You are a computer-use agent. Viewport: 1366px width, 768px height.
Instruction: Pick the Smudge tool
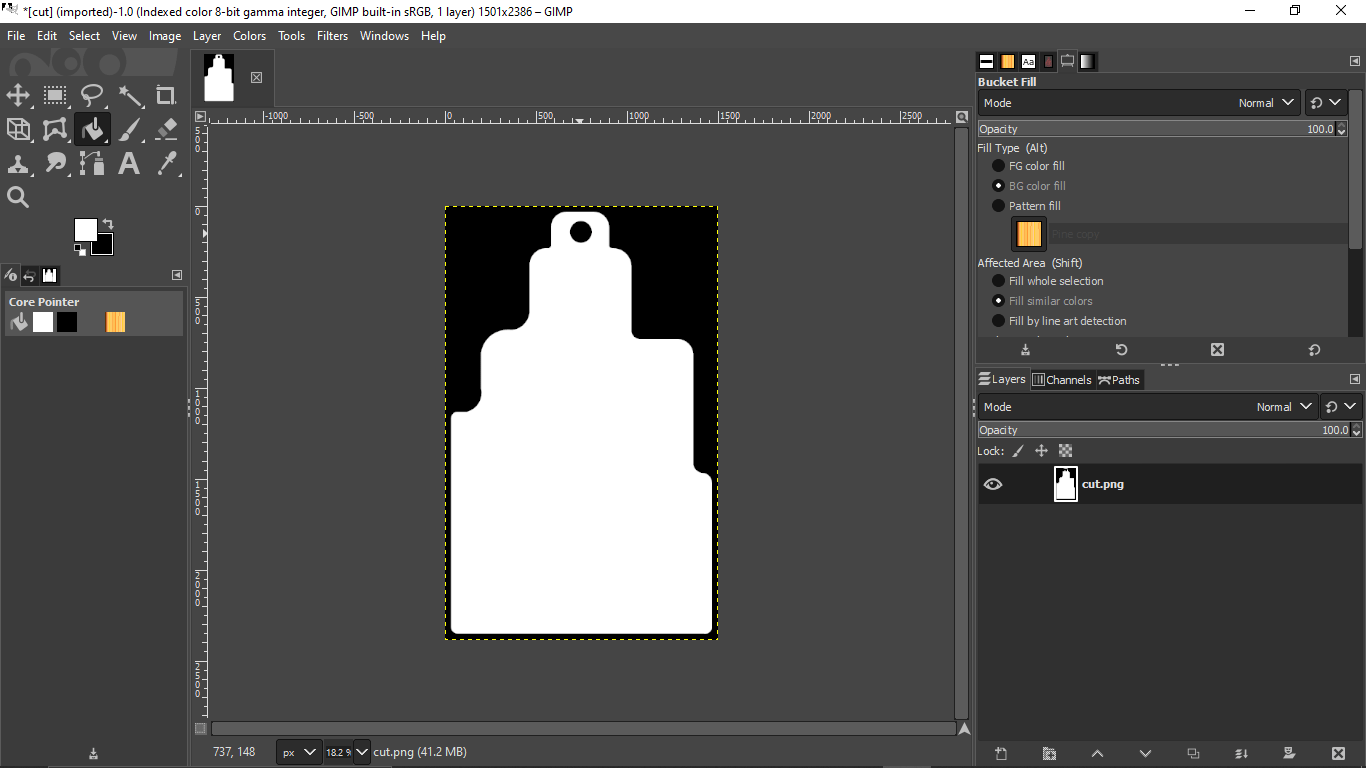coord(55,163)
